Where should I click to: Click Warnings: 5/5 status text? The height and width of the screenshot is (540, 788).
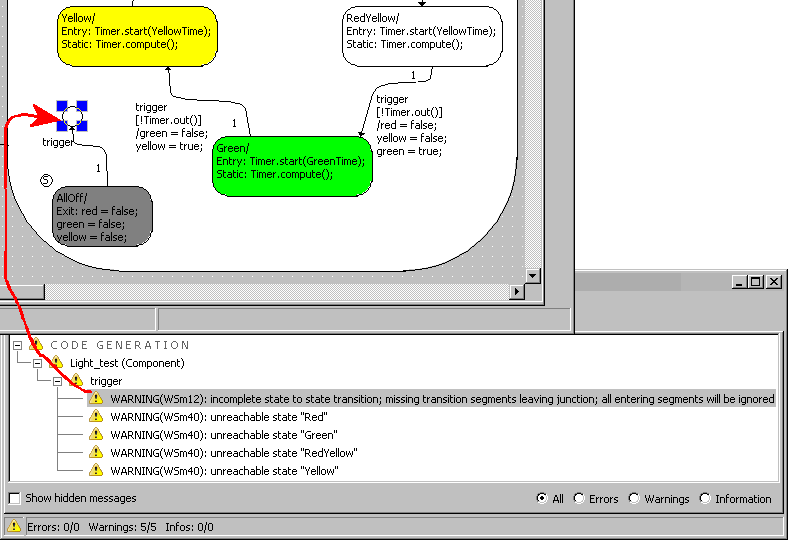tap(123, 527)
